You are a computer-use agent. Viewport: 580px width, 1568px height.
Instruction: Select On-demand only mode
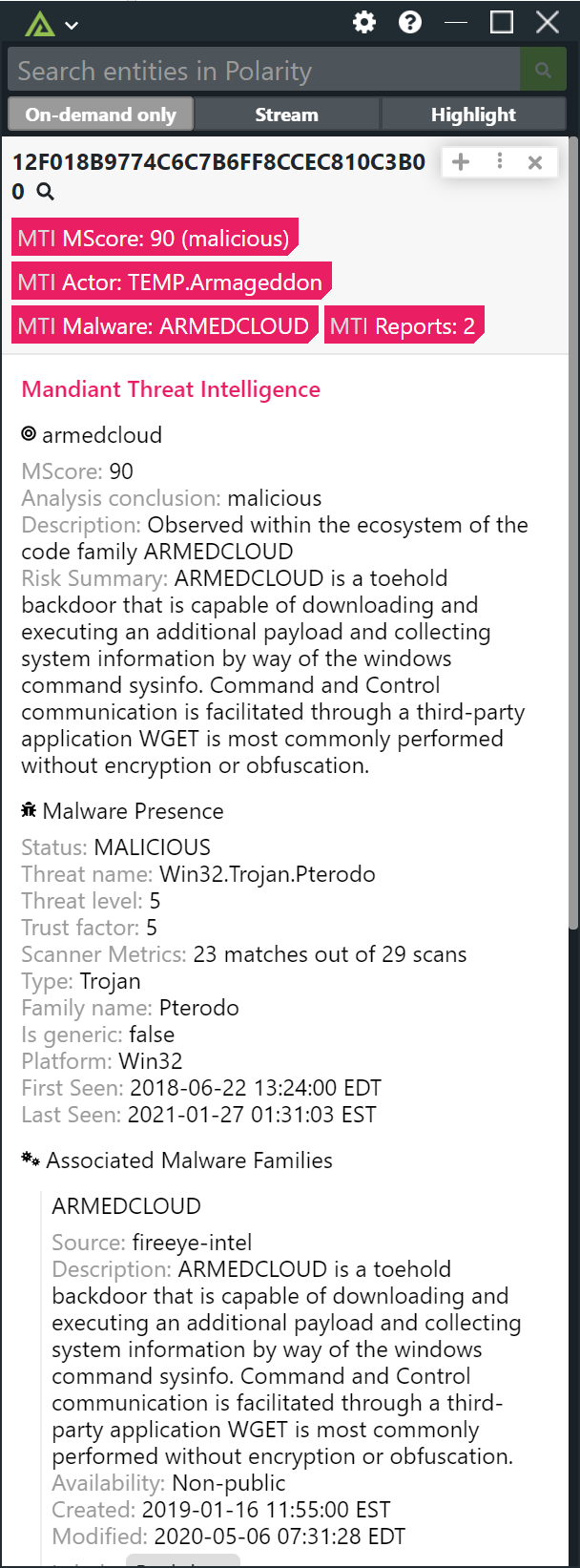point(100,115)
